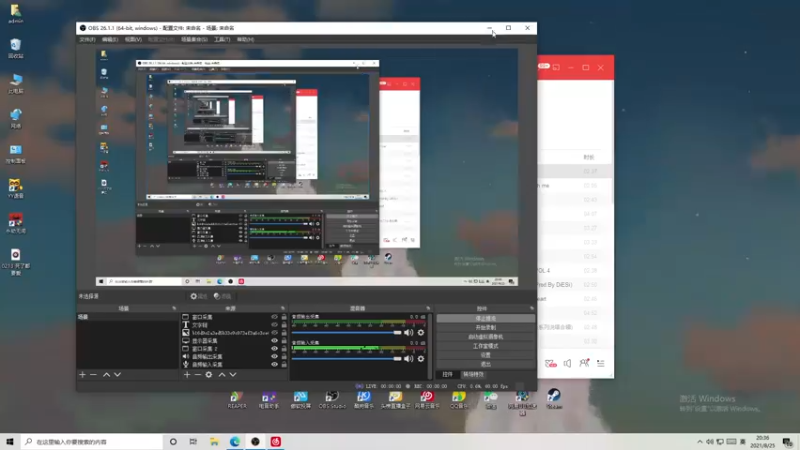Move scene up in scenes panel
800x450 pixels.
(x=106, y=374)
